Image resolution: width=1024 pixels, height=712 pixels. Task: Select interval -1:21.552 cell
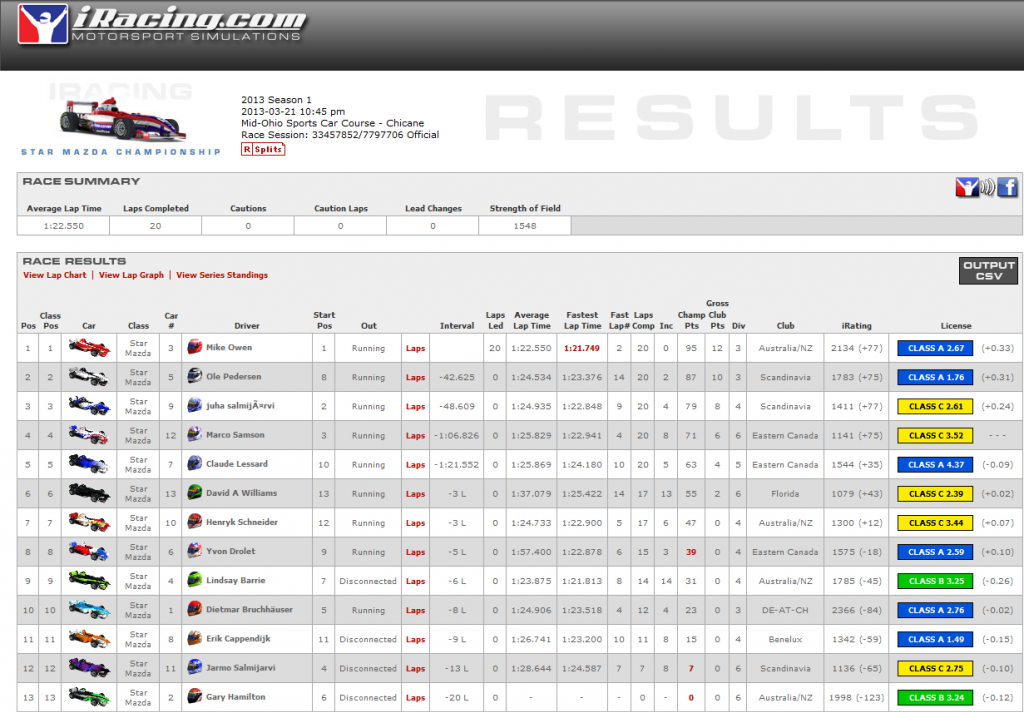click(456, 465)
